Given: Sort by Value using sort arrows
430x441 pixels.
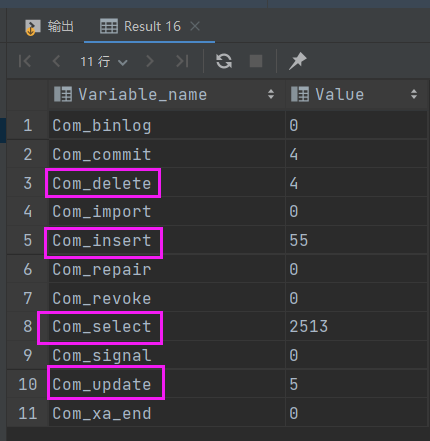Looking at the screenshot, I should click(x=414, y=94).
